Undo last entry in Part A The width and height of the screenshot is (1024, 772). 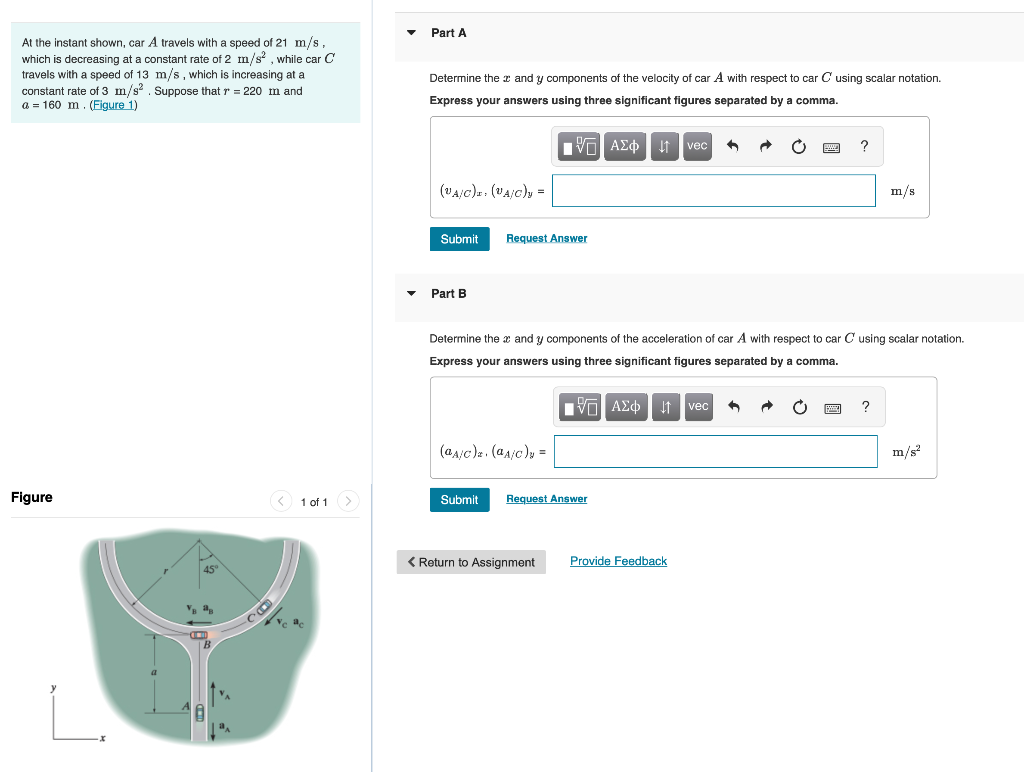(x=732, y=146)
